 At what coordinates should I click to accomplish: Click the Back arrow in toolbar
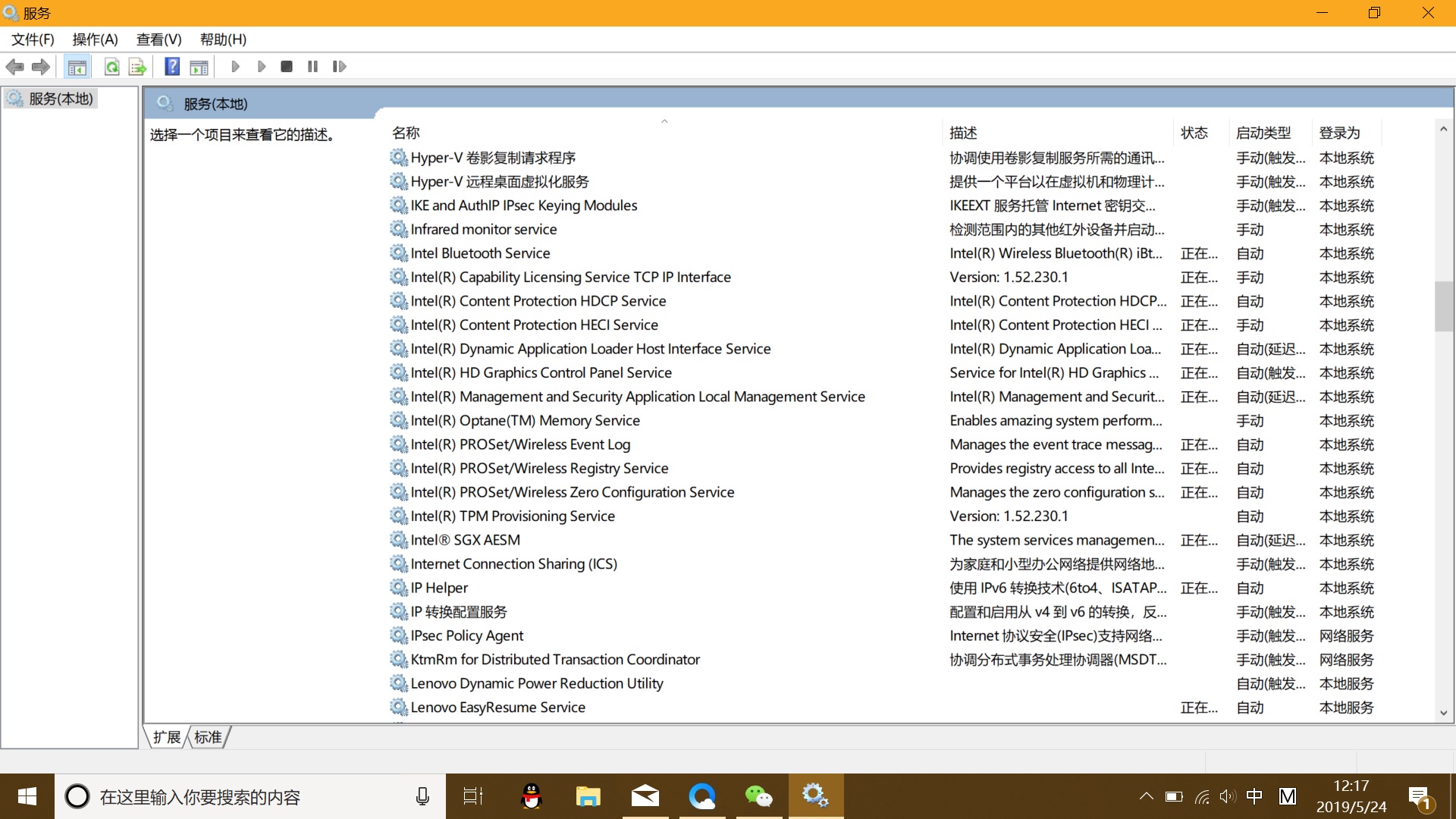pos(14,67)
